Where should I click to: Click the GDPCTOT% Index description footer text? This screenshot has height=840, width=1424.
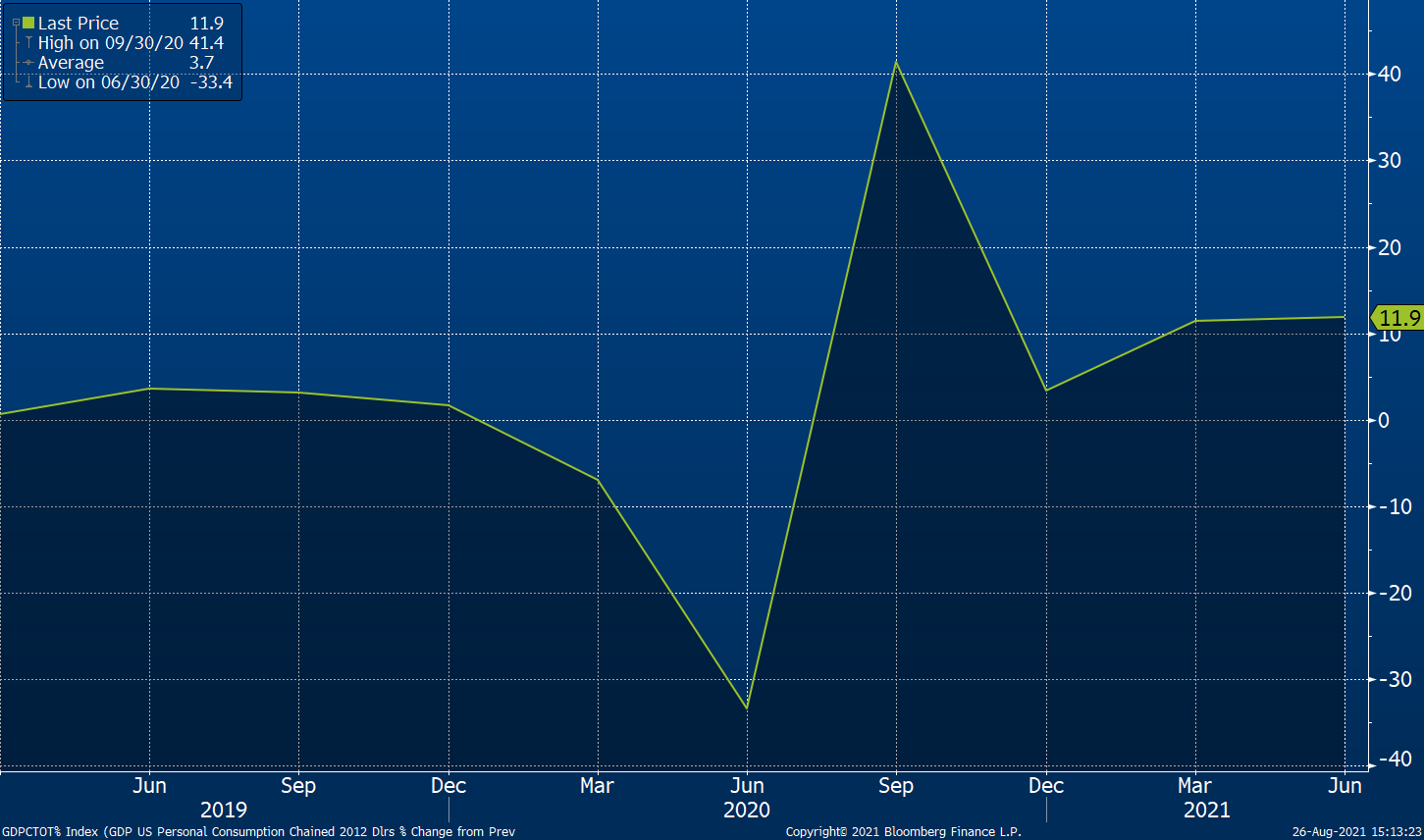[x=258, y=832]
